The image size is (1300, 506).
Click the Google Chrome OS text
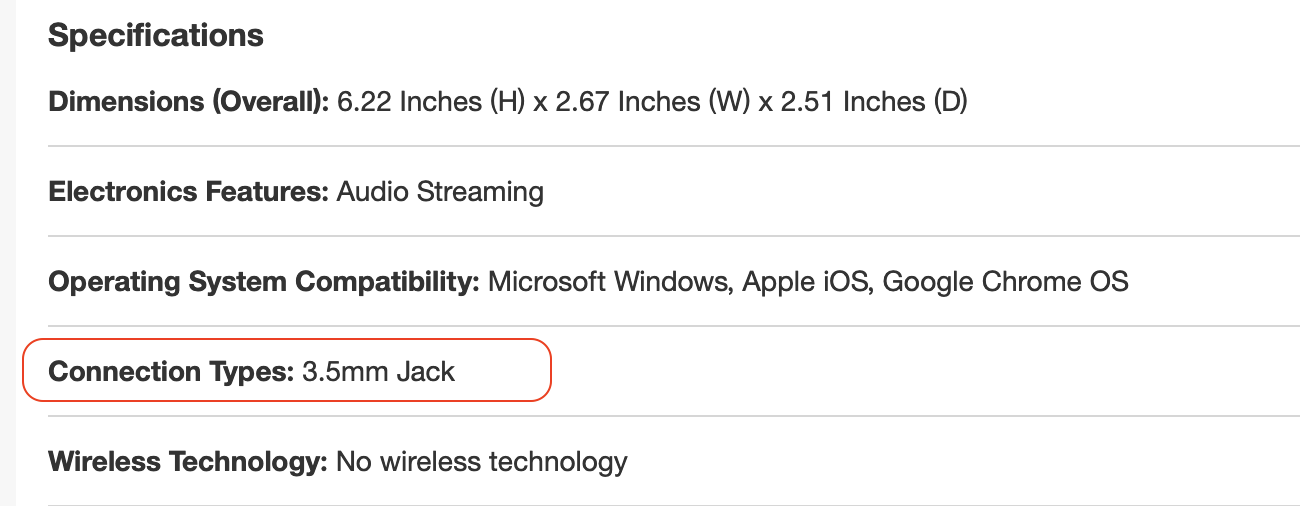(1005, 282)
